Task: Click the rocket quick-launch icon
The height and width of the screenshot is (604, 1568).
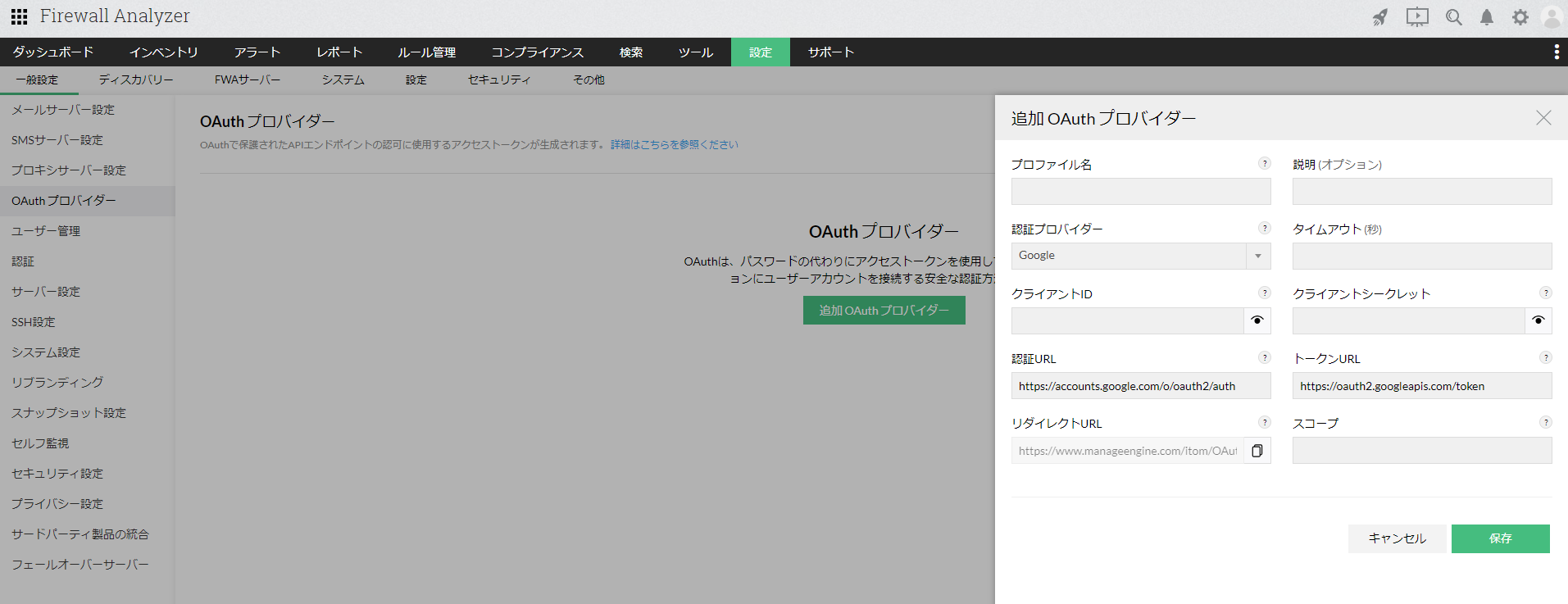Action: pos(1380,17)
